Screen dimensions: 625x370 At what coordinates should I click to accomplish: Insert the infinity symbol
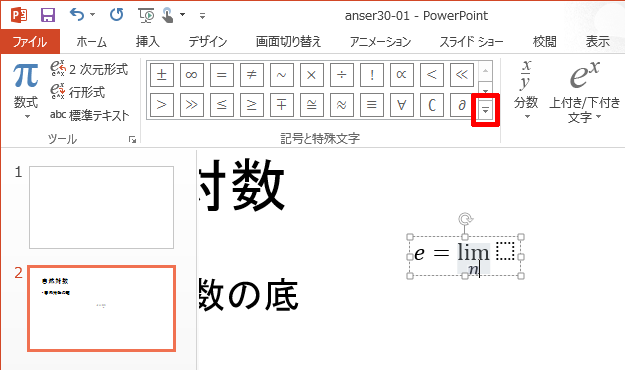point(192,75)
